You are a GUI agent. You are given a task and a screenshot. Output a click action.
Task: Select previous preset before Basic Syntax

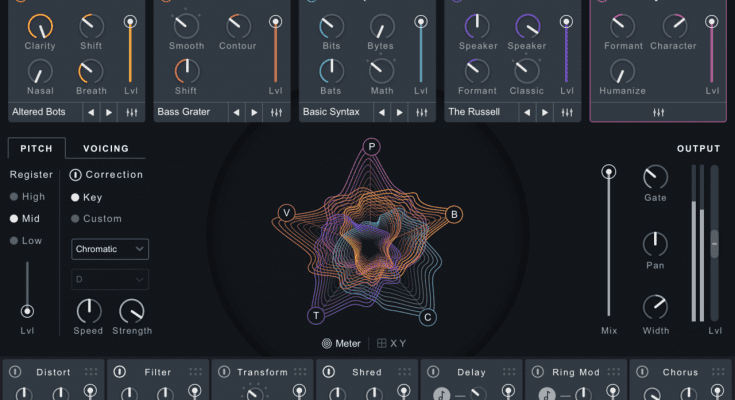coord(382,112)
